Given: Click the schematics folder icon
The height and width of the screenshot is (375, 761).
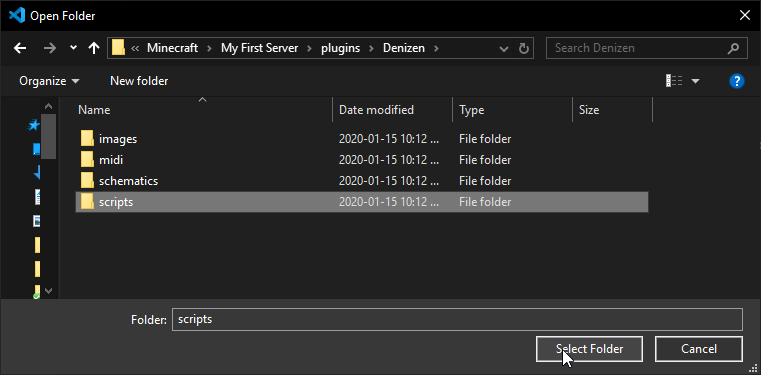Looking at the screenshot, I should tap(87, 180).
